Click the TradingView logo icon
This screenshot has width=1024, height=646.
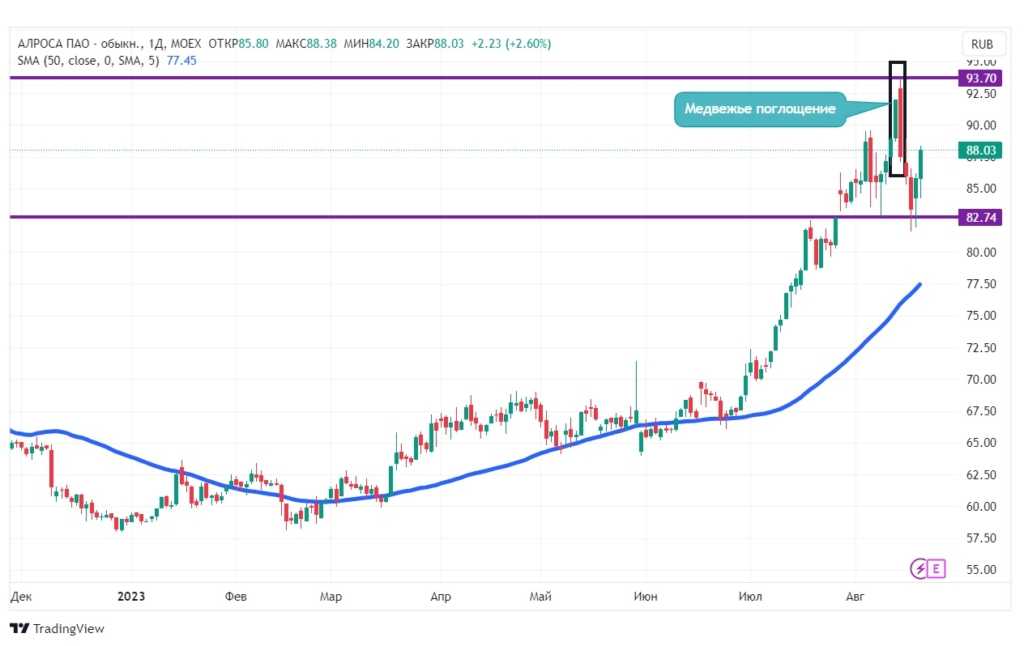19,628
